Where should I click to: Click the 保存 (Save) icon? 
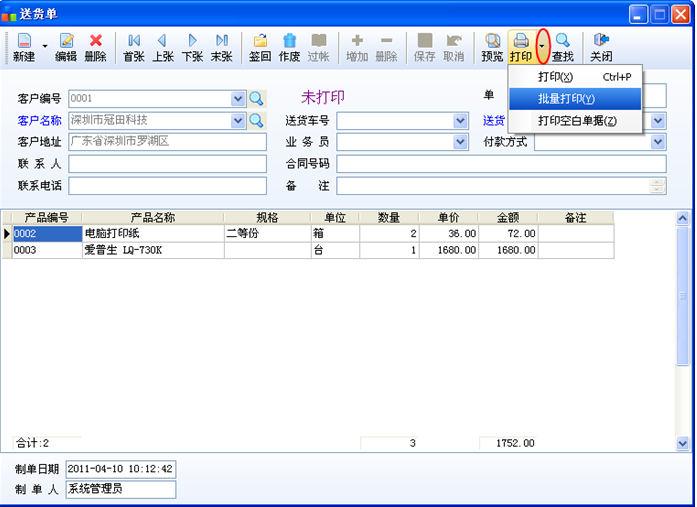[x=425, y=47]
